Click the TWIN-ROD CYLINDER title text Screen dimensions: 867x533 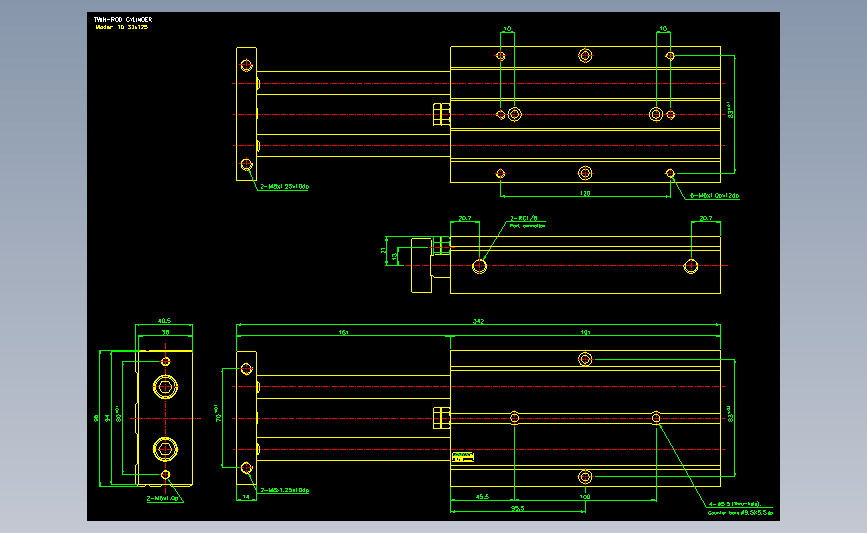click(123, 19)
